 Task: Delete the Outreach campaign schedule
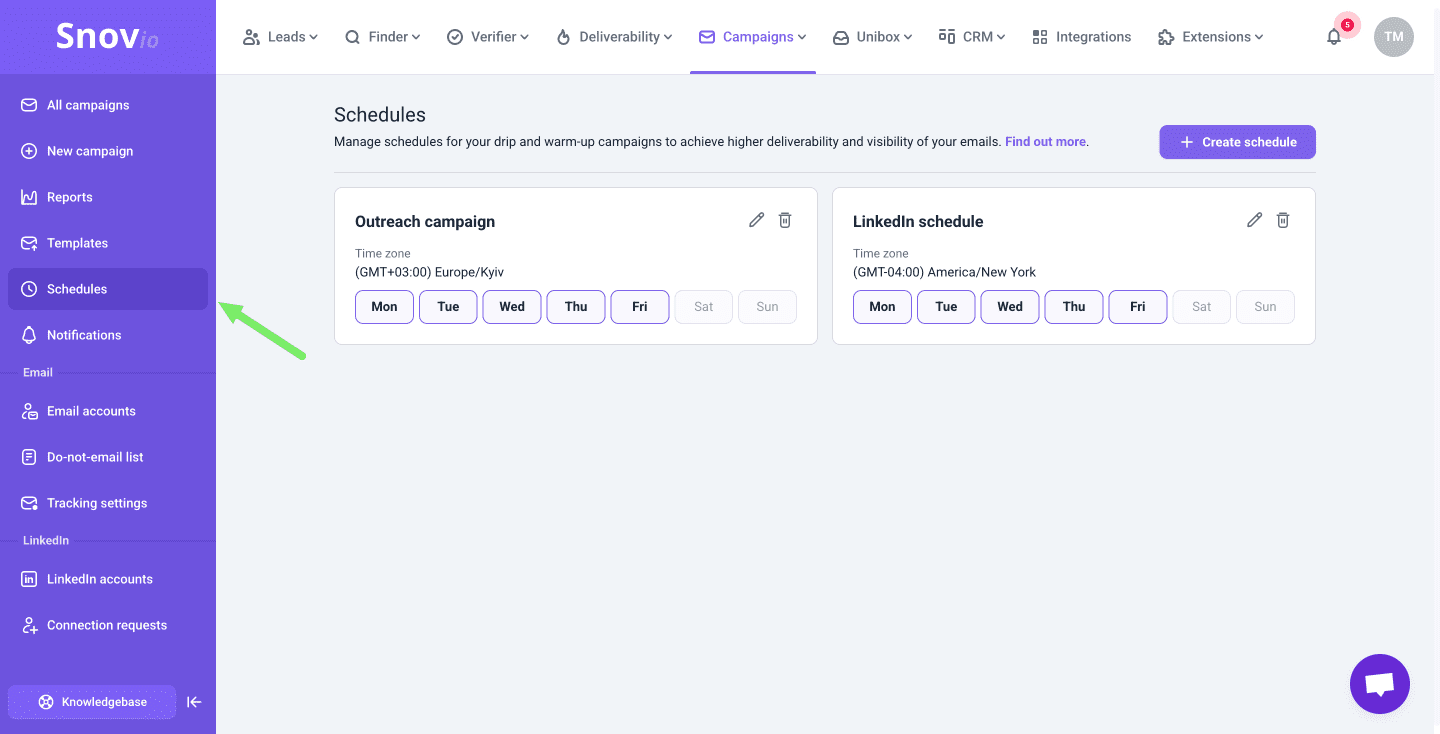click(785, 220)
